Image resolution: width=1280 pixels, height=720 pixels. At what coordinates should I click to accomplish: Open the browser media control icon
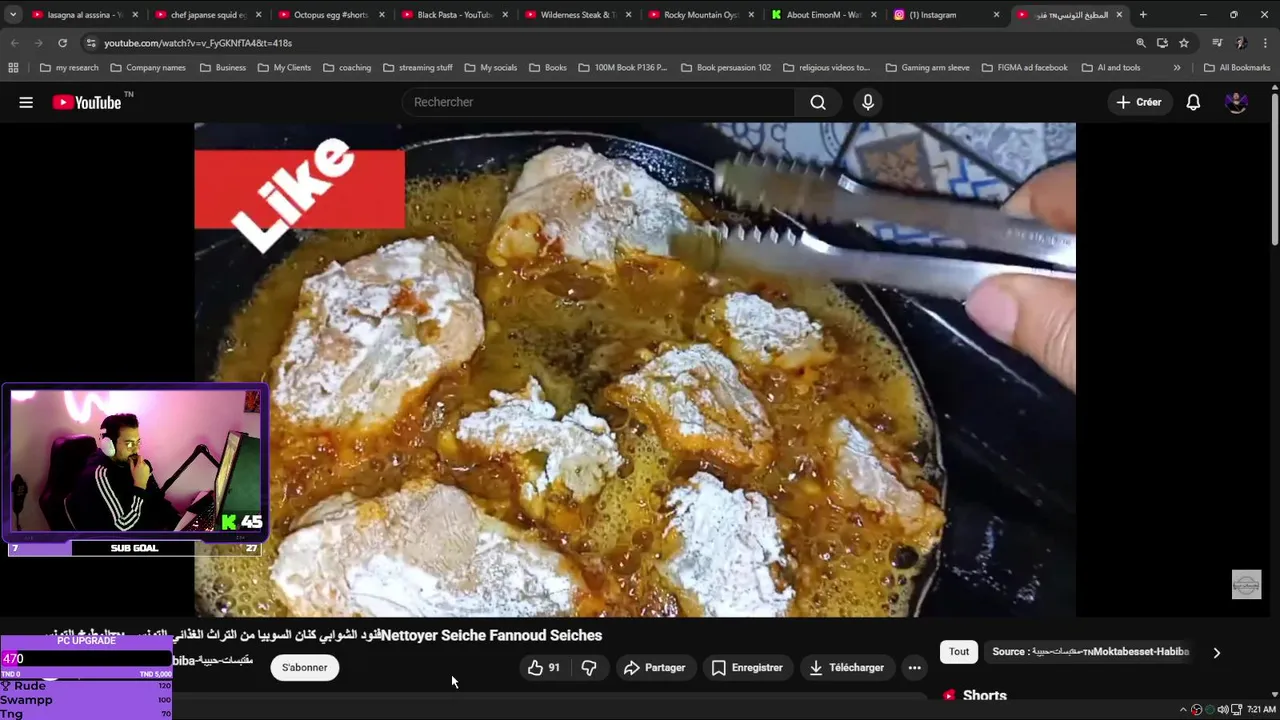pos(1217,43)
